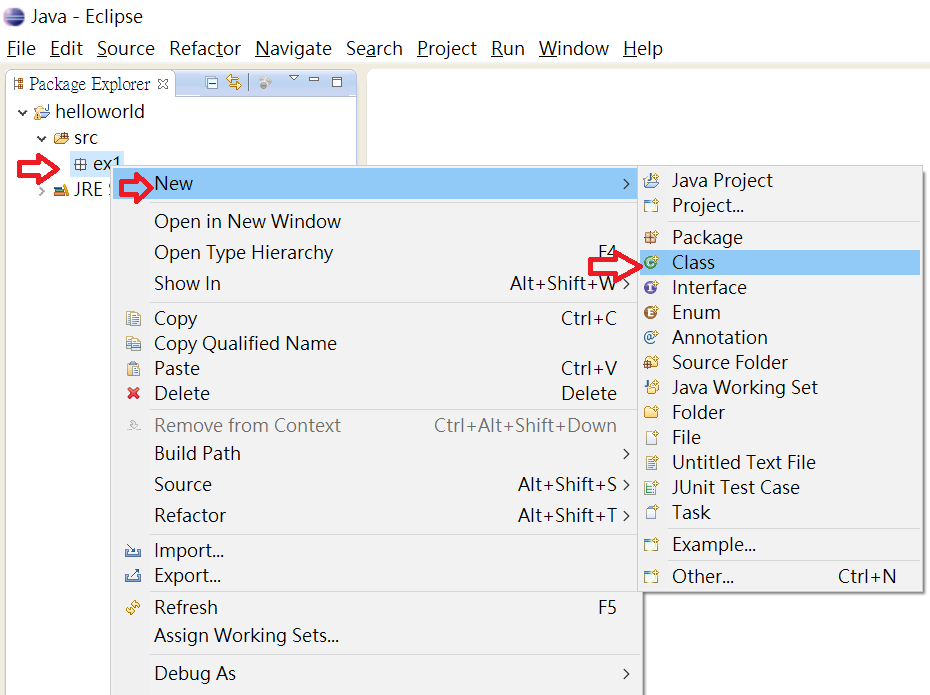Click the purple Interface icon
Screen dimensions: 930x695
[x=651, y=287]
